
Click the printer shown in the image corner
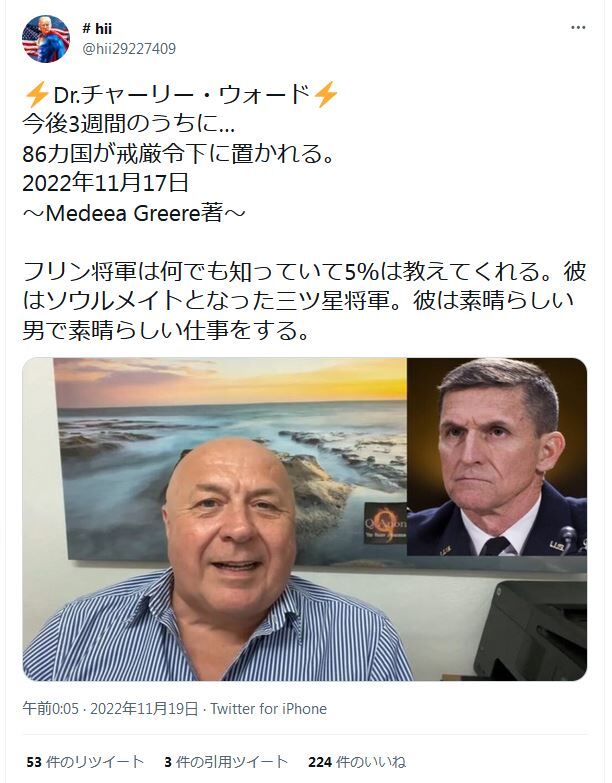[530, 630]
